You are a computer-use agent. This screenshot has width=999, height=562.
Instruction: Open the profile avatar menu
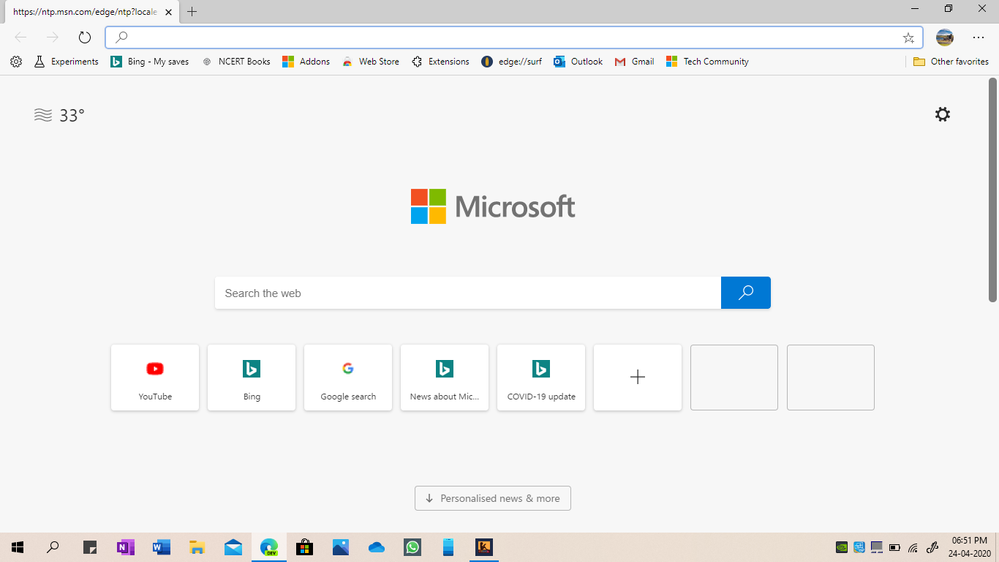pyautogui.click(x=945, y=38)
